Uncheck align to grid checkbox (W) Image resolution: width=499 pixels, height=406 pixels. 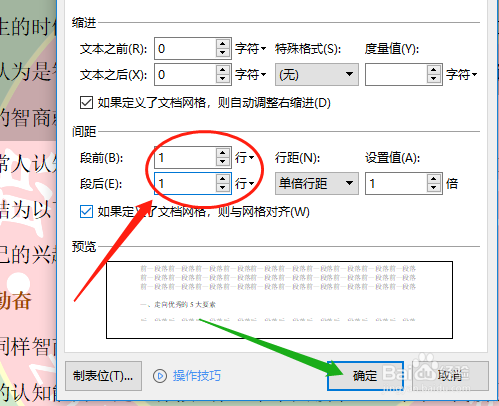click(x=86, y=212)
